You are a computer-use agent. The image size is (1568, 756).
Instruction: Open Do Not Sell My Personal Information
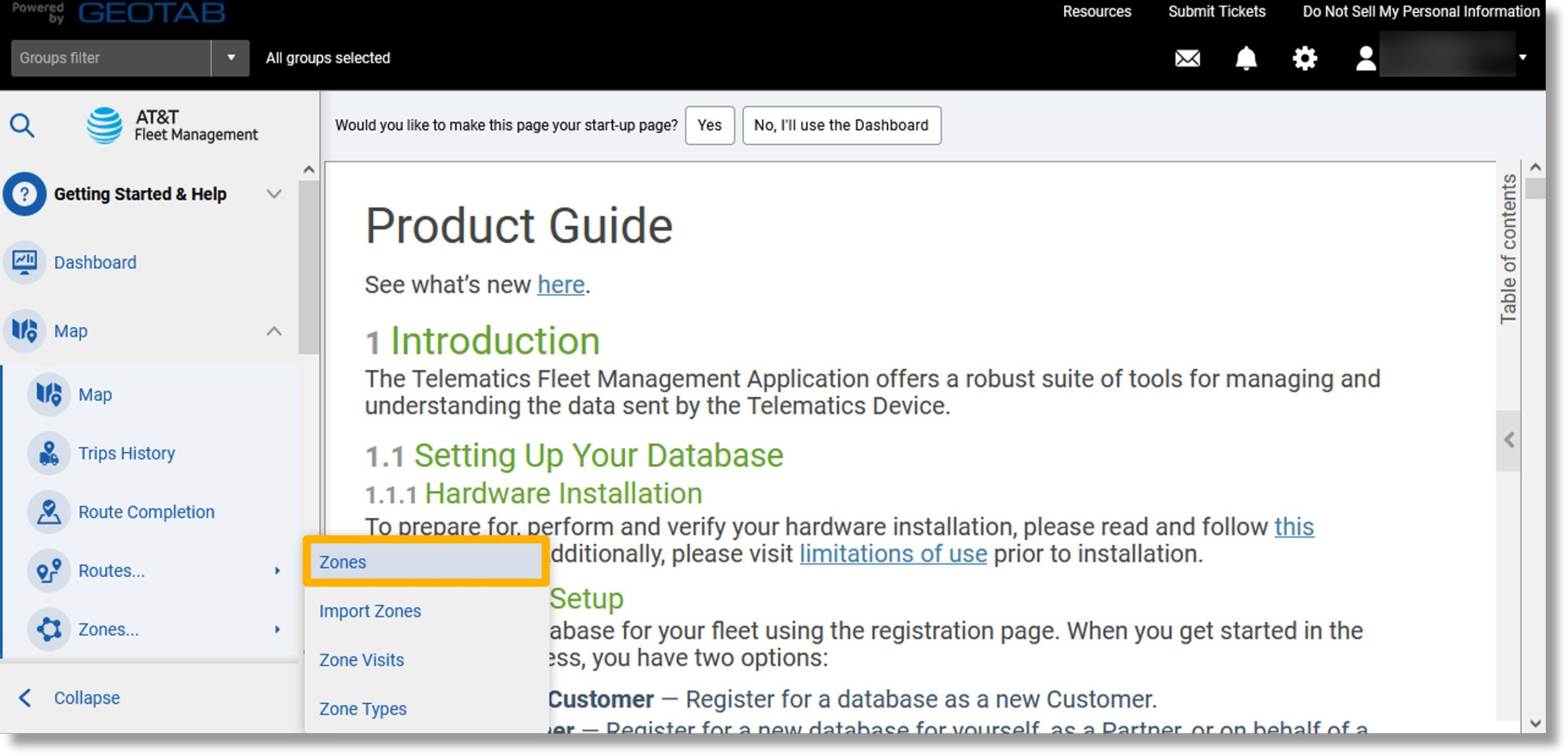1421,12
